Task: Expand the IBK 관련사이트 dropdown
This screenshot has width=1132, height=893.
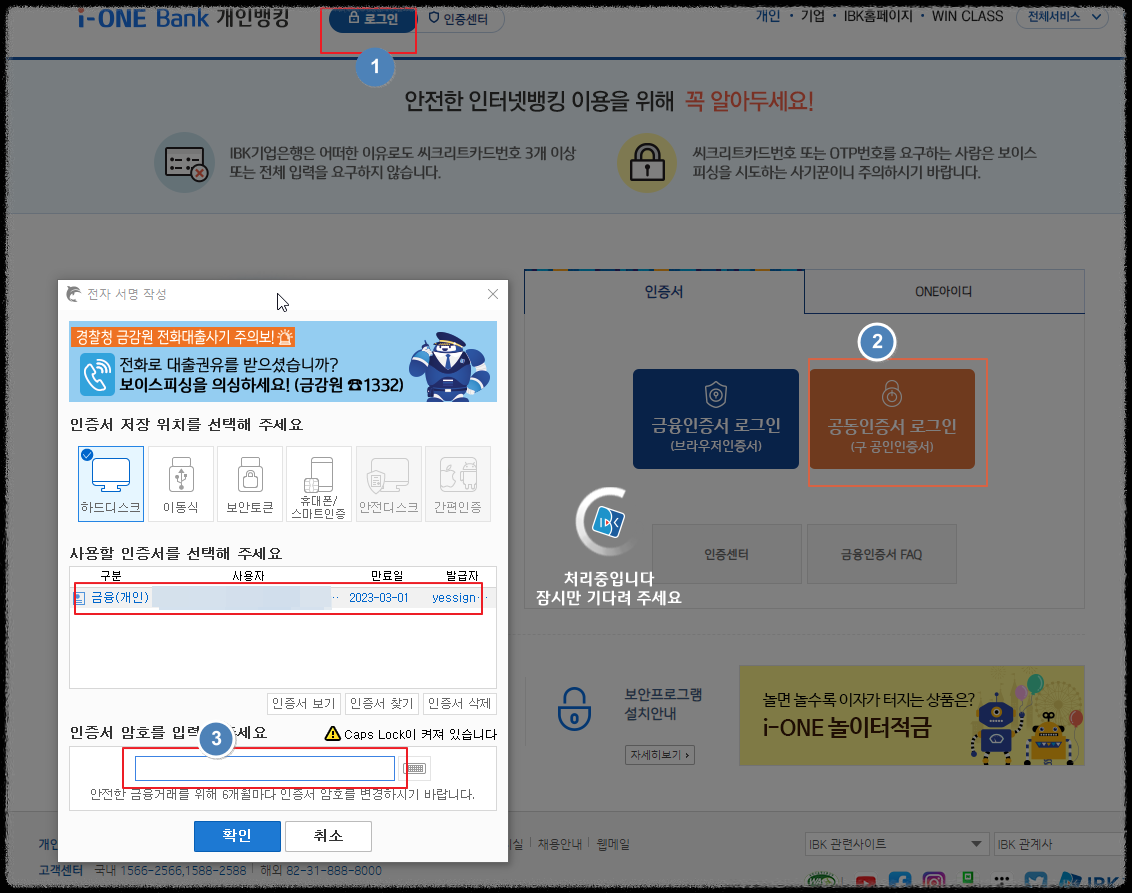Action: coord(896,844)
